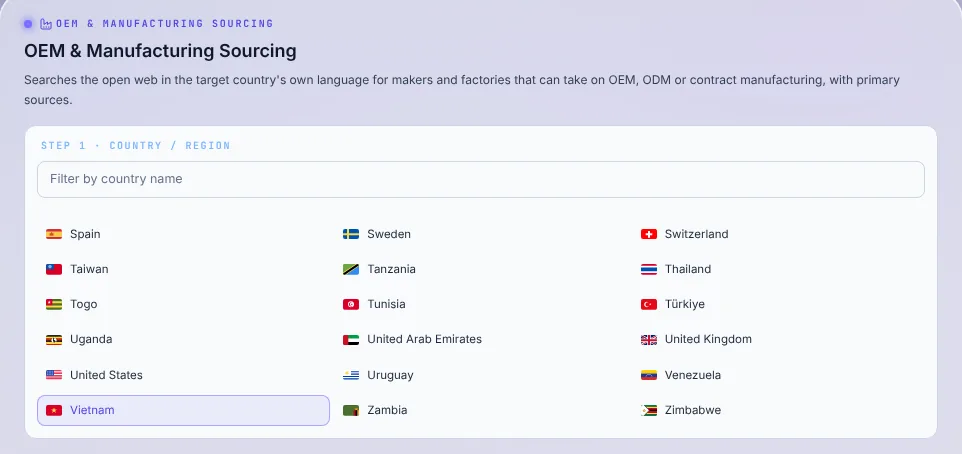
Task: Select Uruguay as target country
Action: coord(481,375)
